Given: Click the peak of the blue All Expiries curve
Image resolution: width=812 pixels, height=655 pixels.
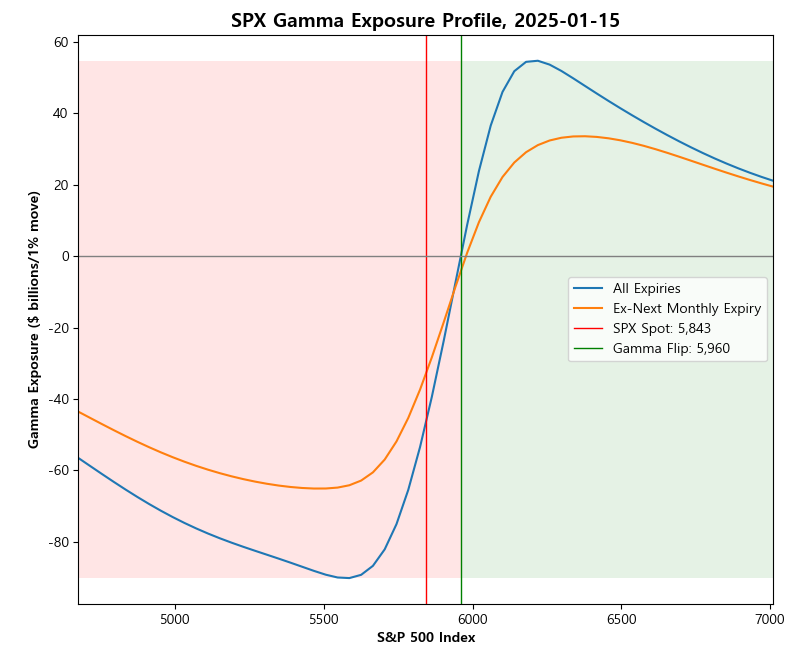Looking at the screenshot, I should (537, 61).
